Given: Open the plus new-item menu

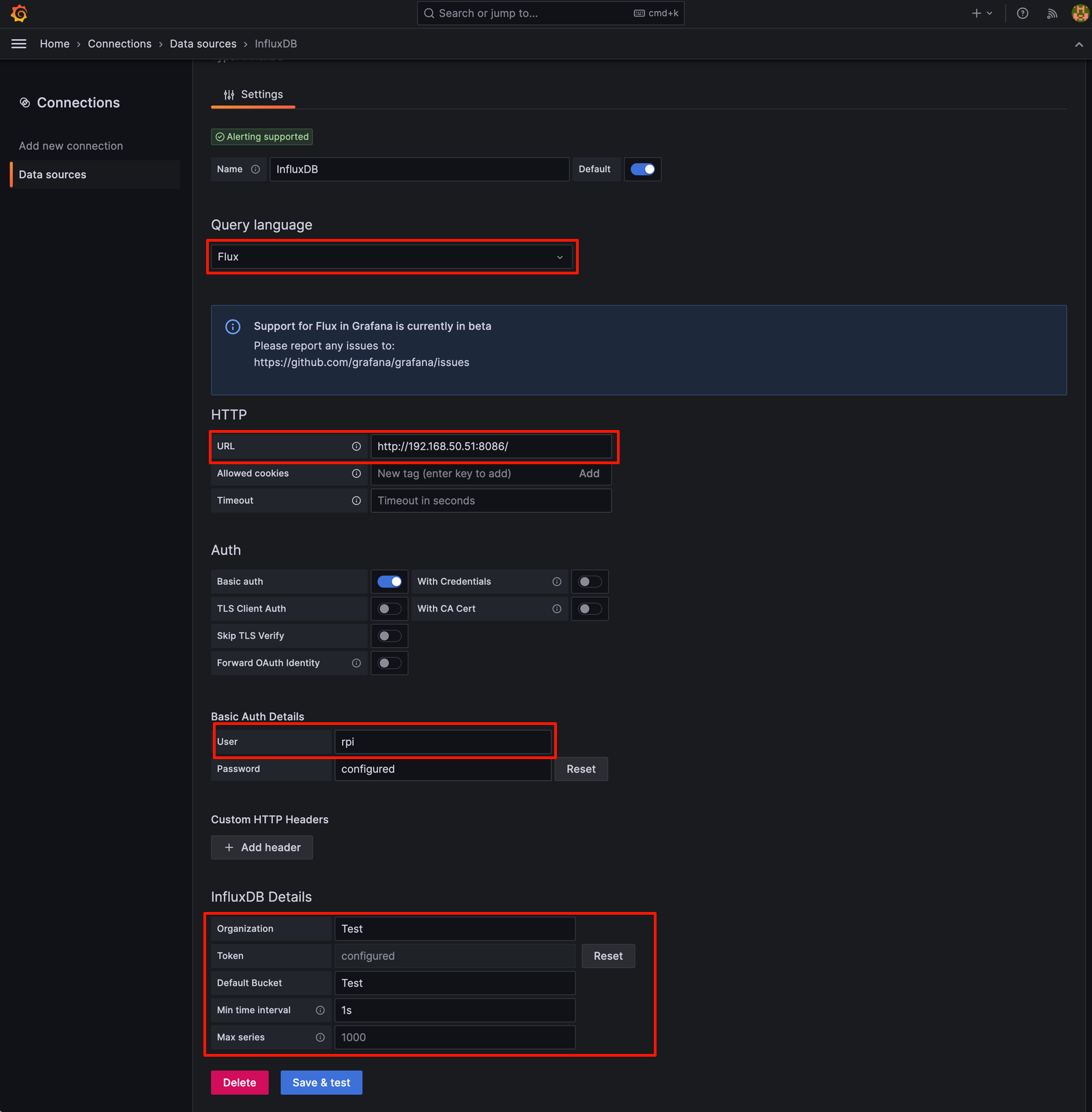Looking at the screenshot, I should (x=982, y=13).
